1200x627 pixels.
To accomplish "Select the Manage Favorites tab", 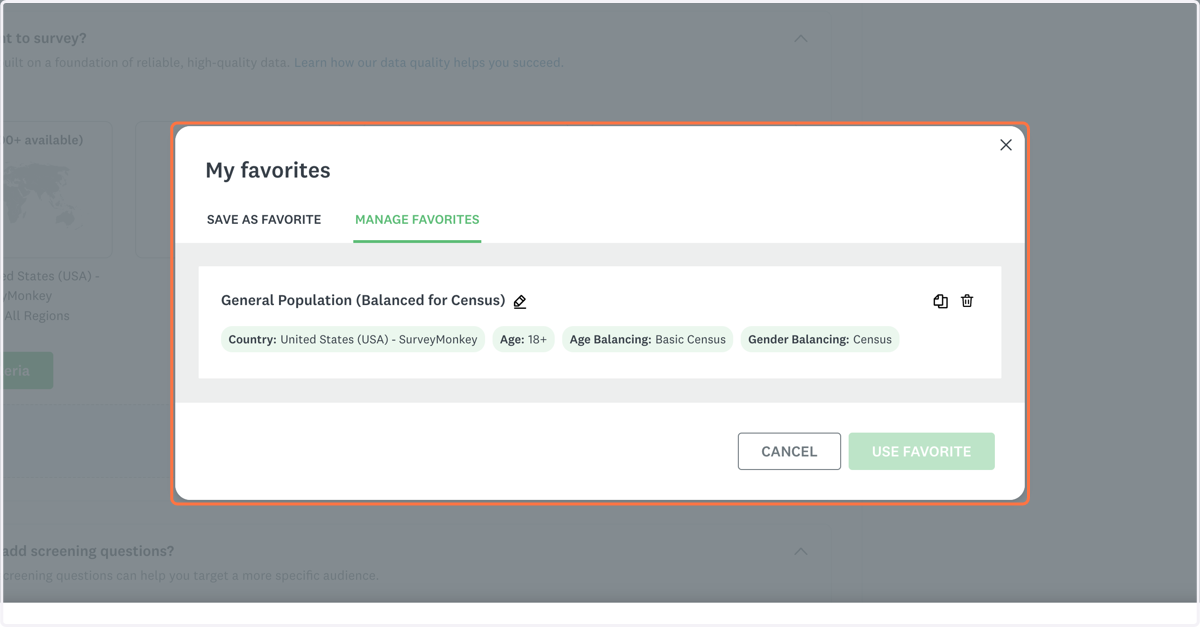I will 417,219.
